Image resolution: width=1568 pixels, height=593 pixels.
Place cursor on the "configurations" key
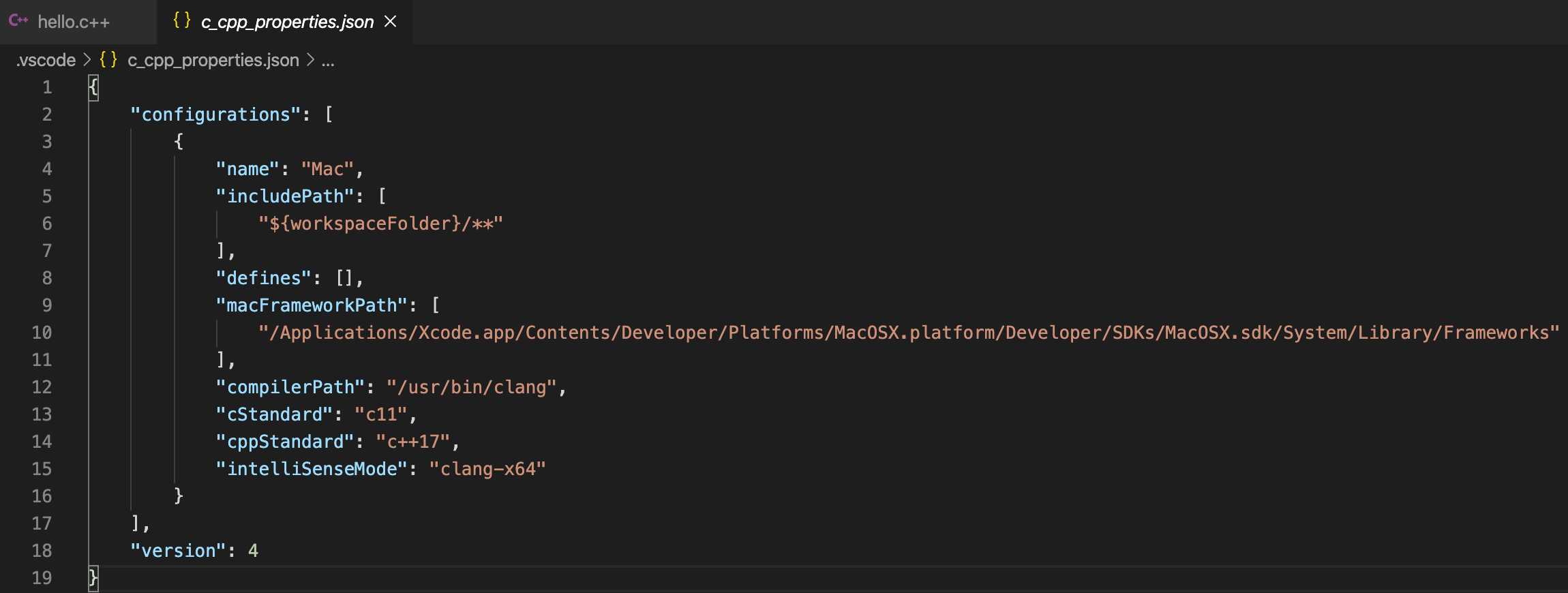(x=215, y=115)
